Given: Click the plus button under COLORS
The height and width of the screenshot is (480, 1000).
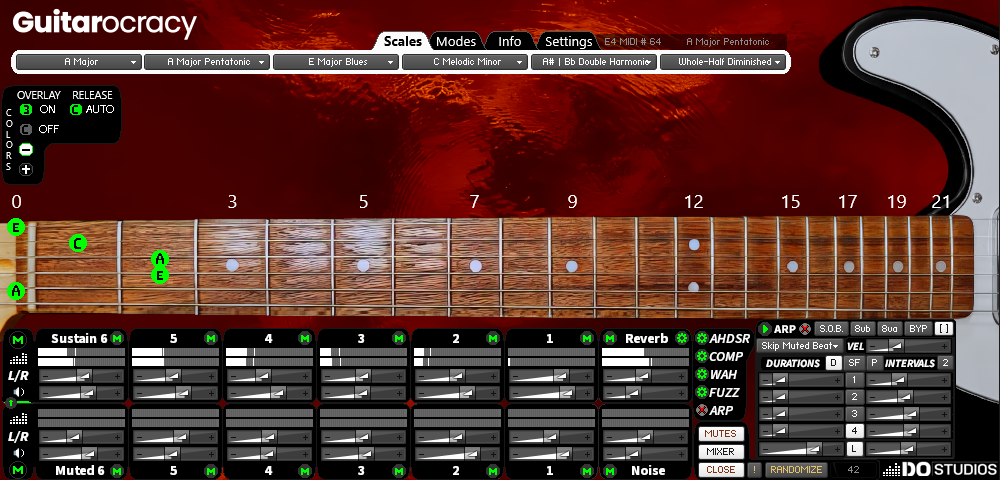Looking at the screenshot, I should tap(26, 170).
